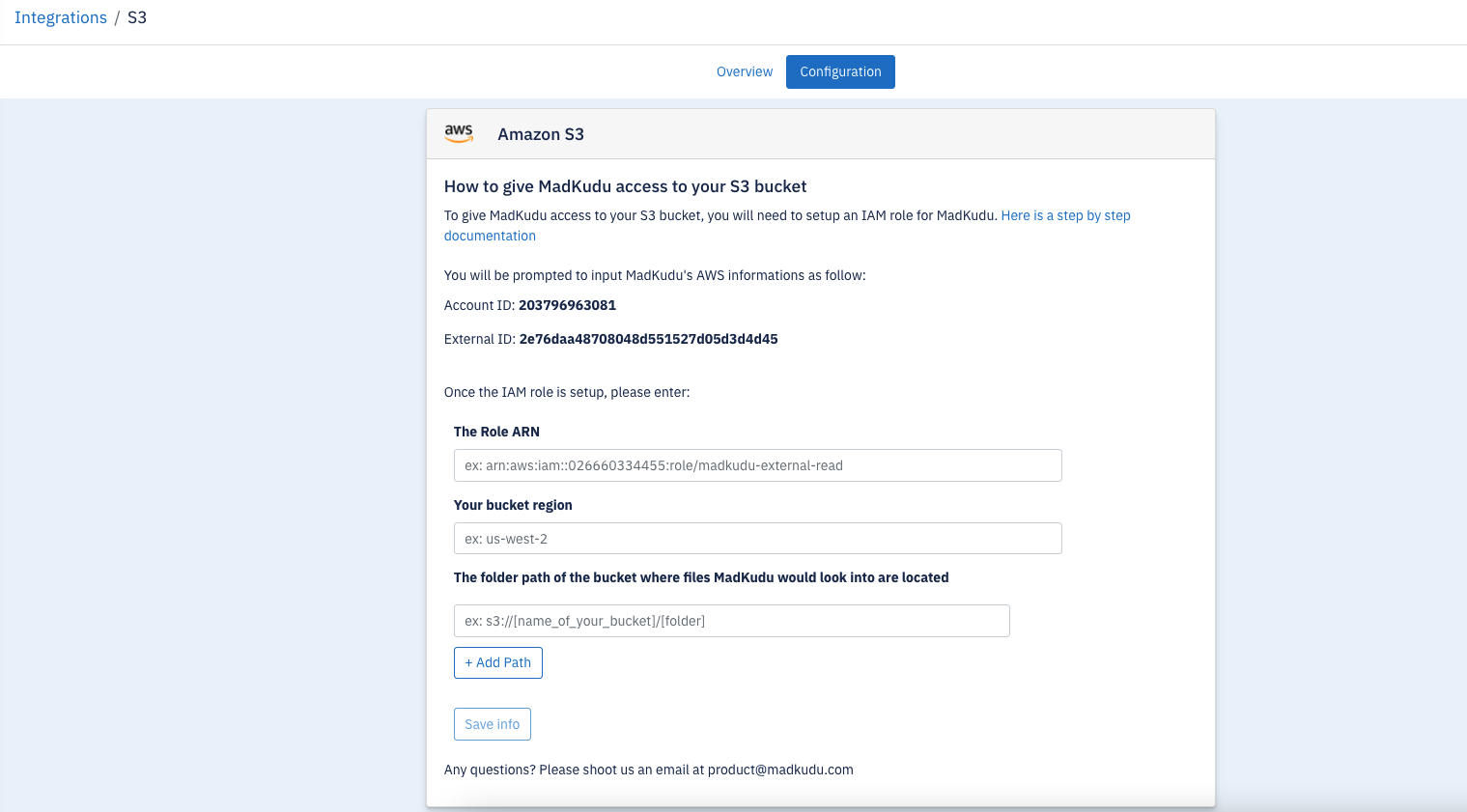The width and height of the screenshot is (1467, 812).
Task: Select the Account ID value 203796963081
Action: tap(567, 305)
